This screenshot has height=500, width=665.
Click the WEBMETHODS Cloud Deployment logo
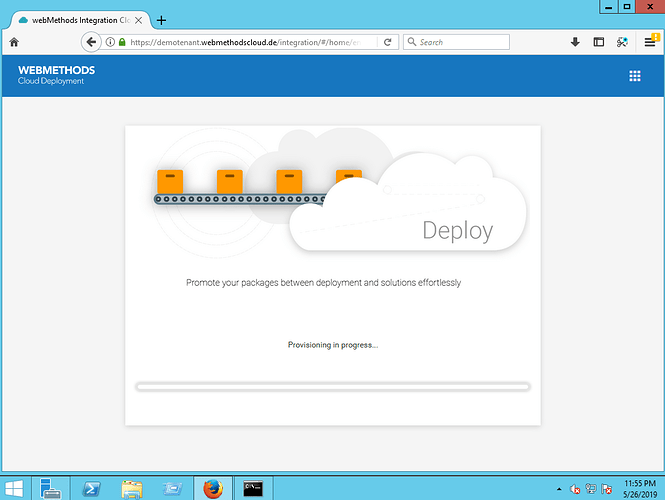56,75
